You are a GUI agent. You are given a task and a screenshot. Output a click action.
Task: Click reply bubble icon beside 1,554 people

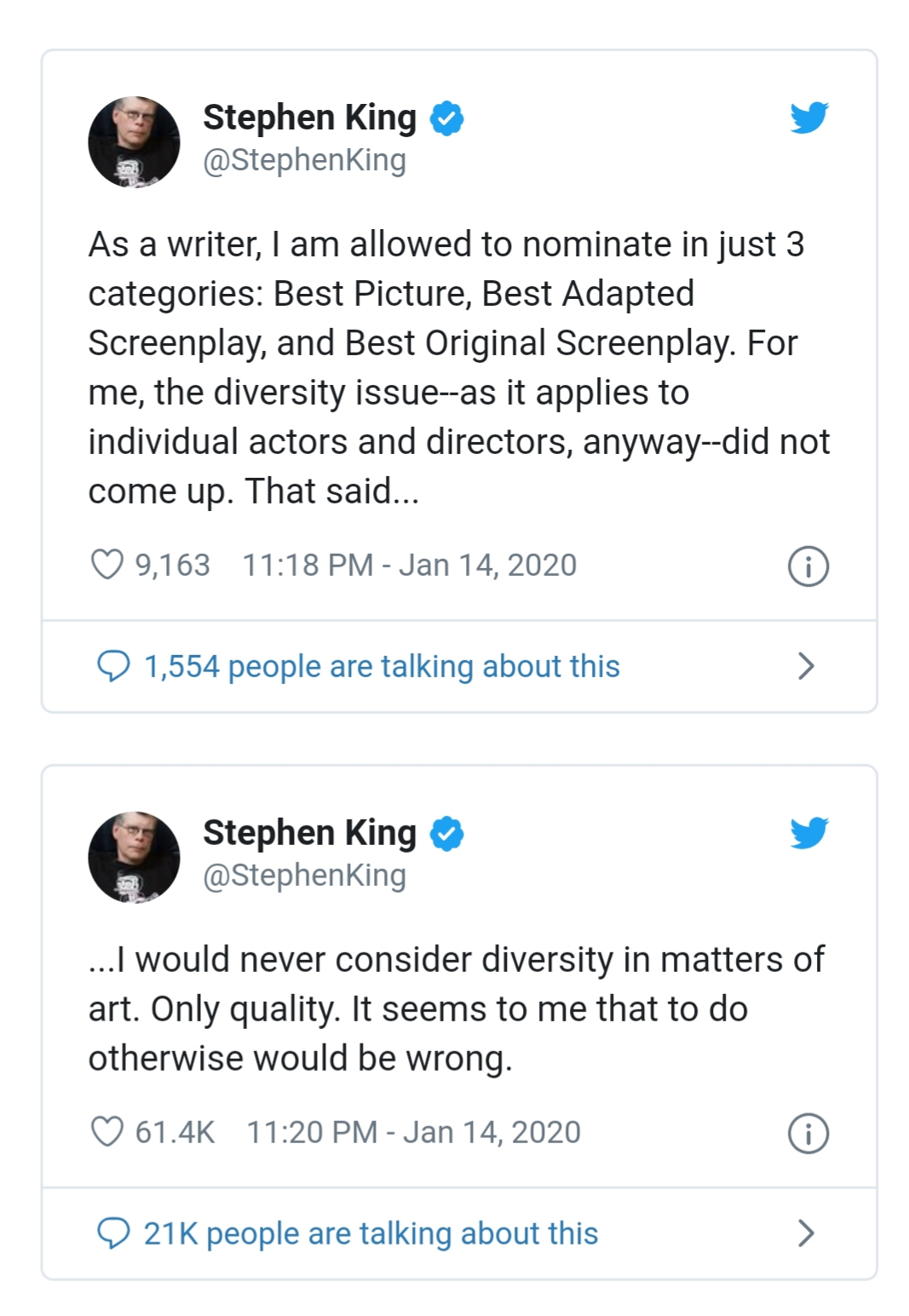point(113,666)
